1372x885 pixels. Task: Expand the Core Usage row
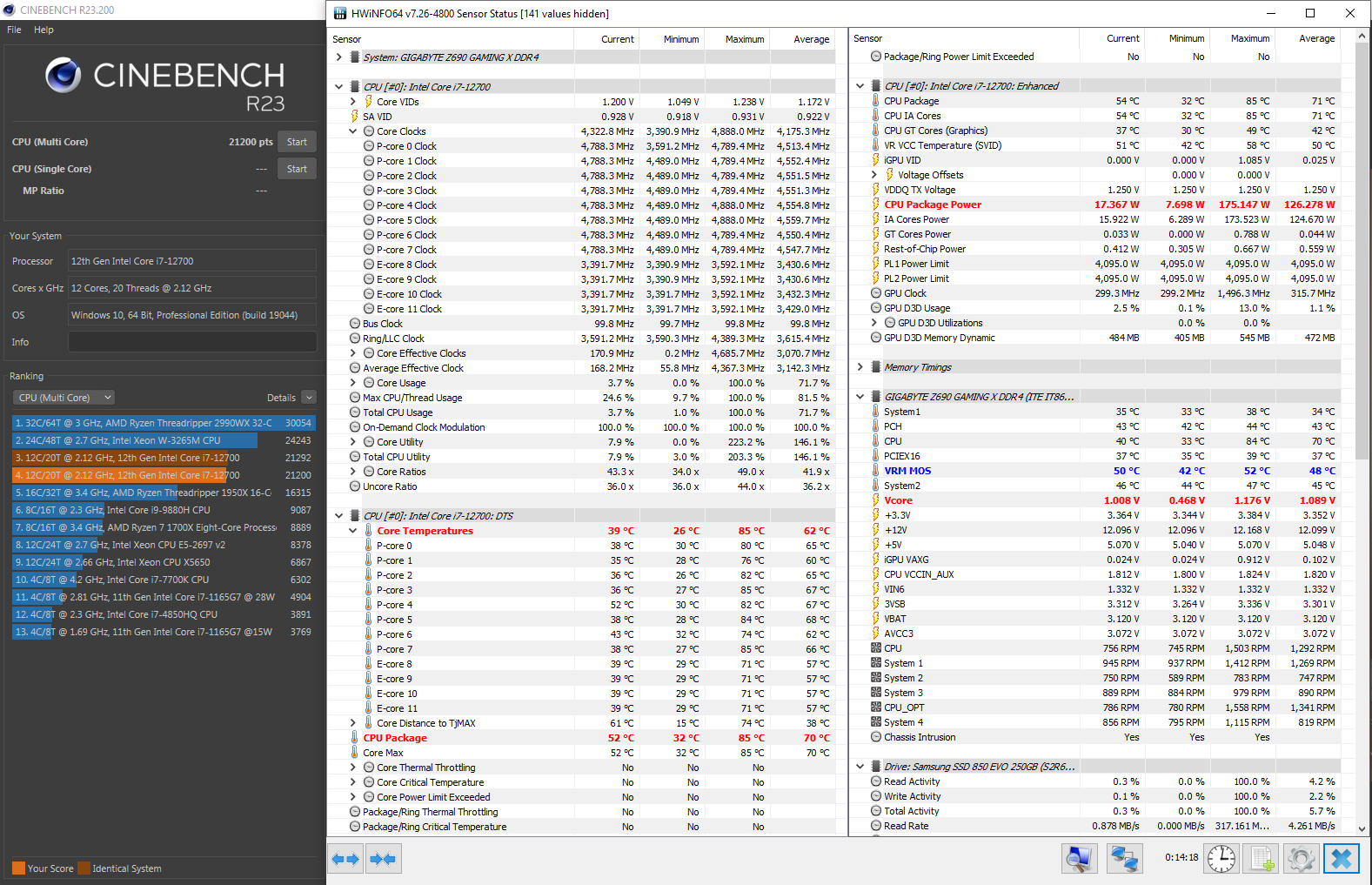(x=352, y=383)
